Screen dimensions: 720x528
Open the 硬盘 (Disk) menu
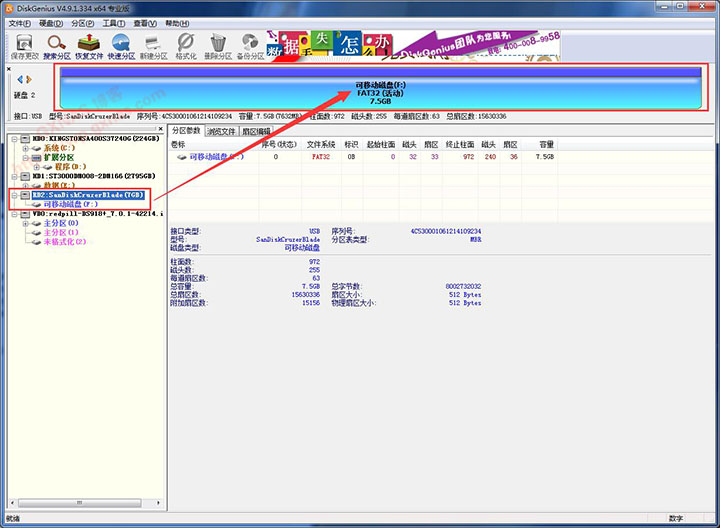point(50,22)
